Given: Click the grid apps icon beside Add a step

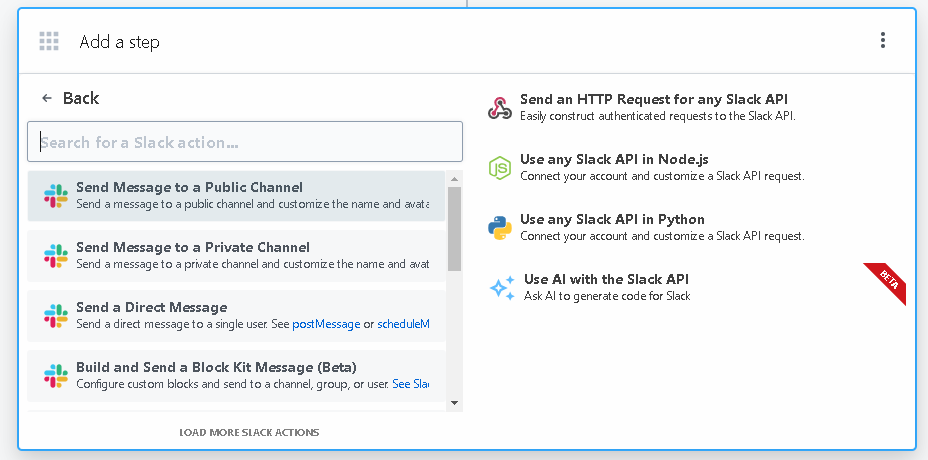Looking at the screenshot, I should click(49, 41).
